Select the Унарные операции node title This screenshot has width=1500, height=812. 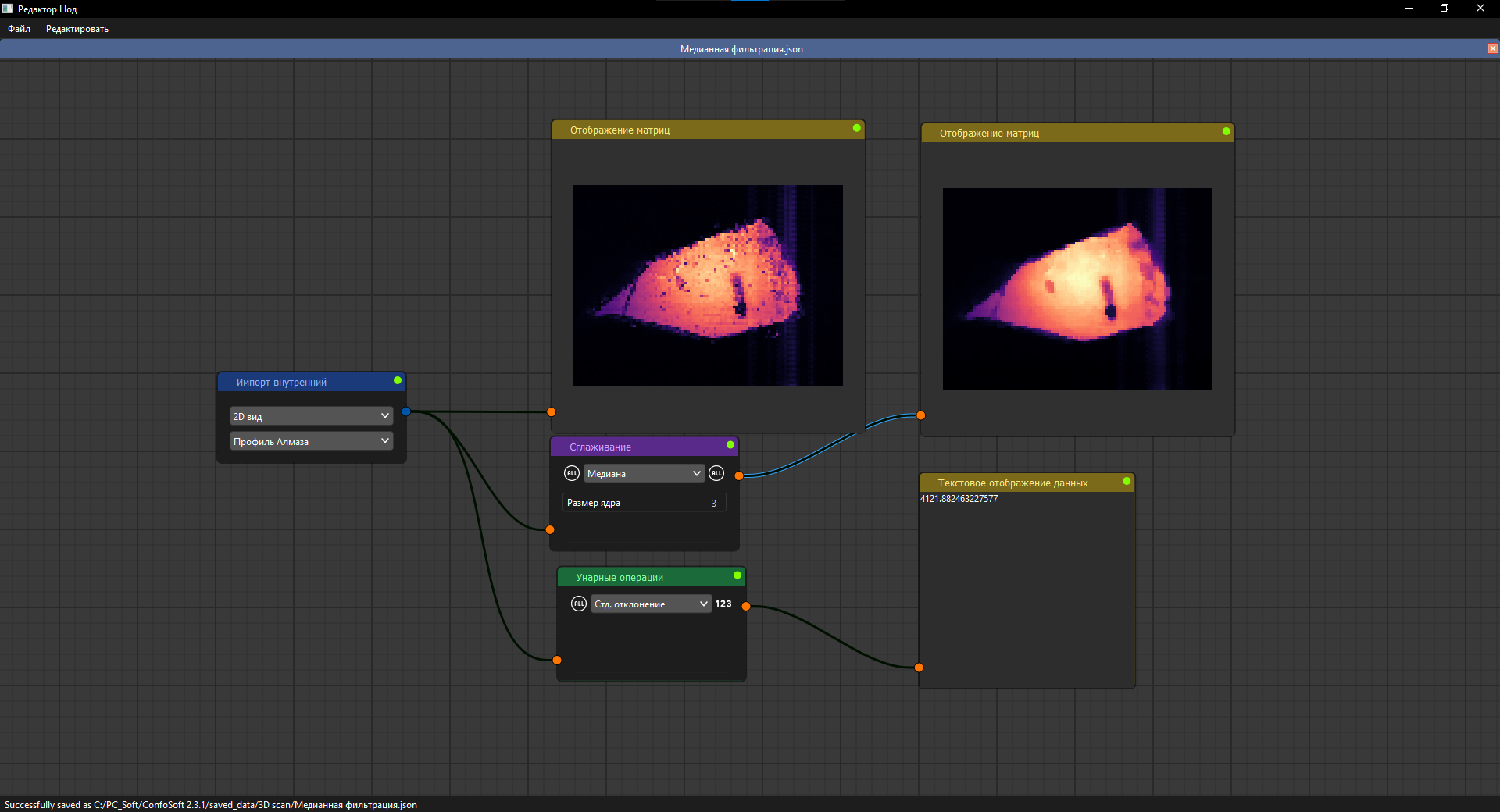(x=620, y=578)
